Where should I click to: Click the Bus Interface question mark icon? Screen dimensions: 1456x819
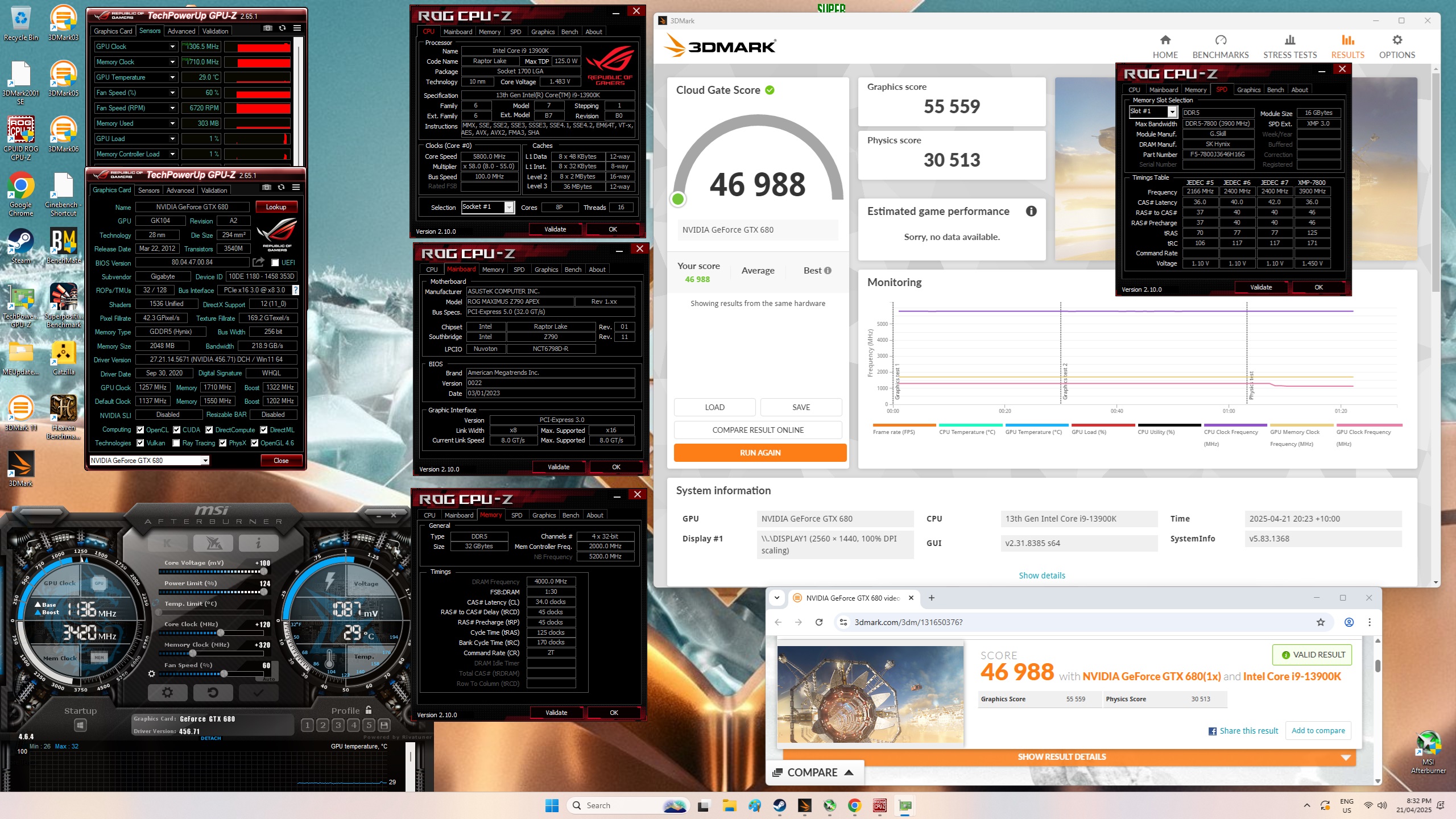point(296,290)
